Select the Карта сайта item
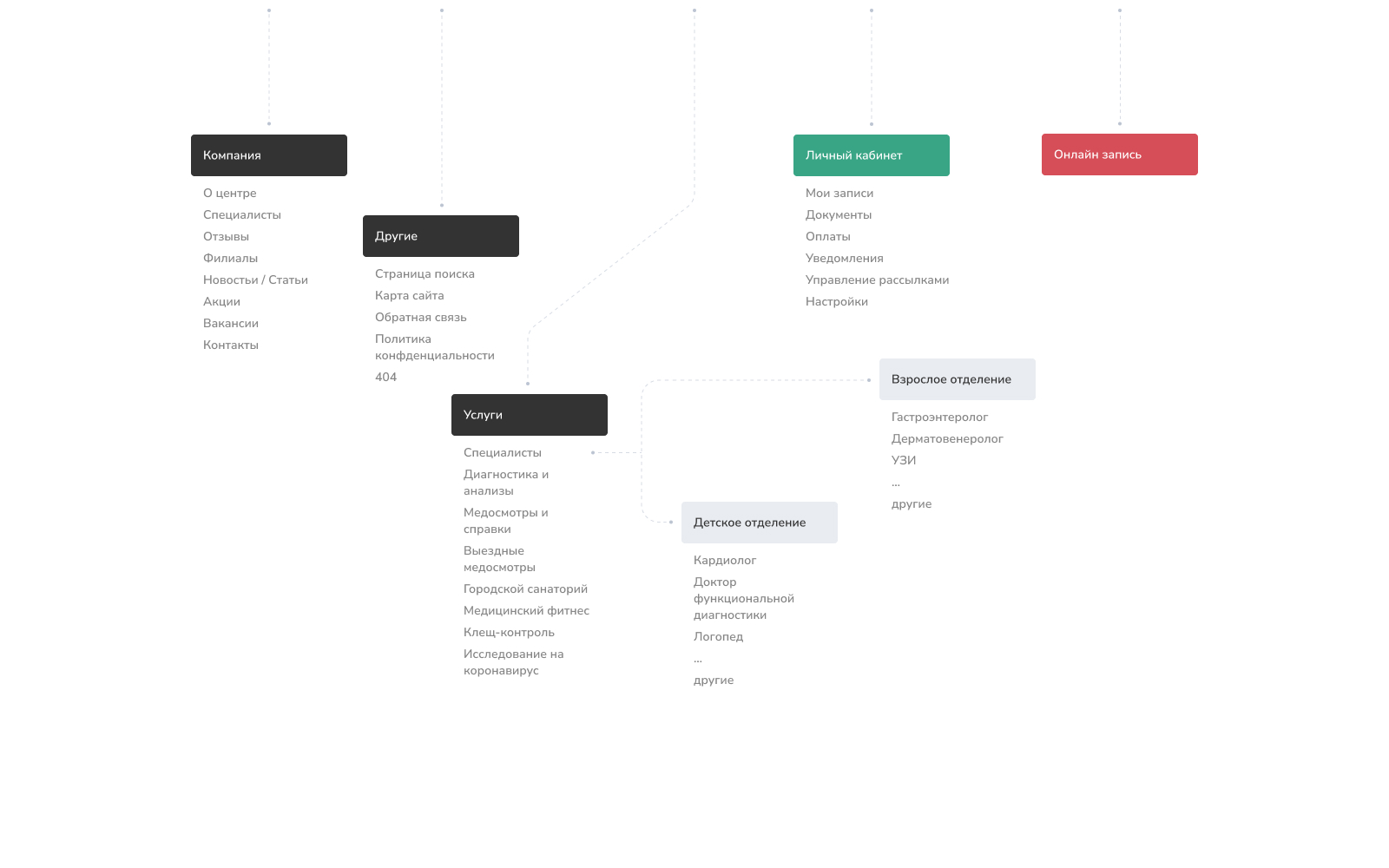The image size is (1389, 868). 409,296
